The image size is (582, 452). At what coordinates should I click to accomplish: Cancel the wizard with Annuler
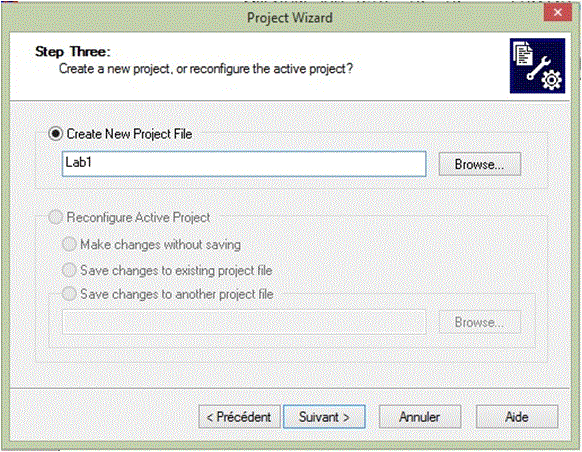coord(420,417)
